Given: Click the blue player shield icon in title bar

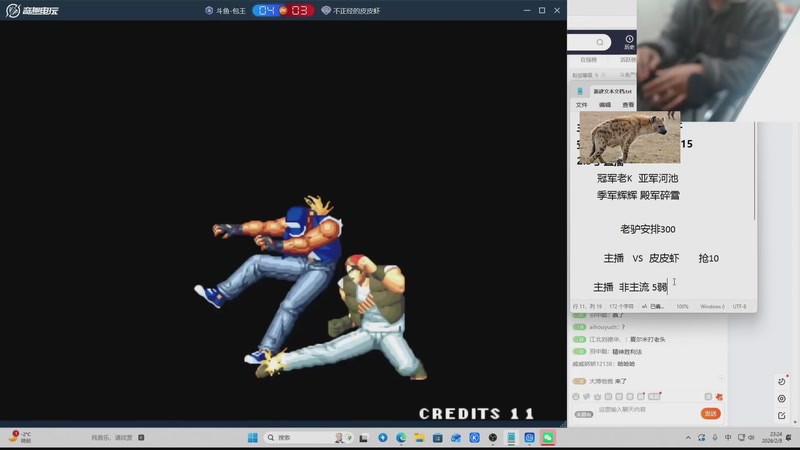Looking at the screenshot, I should [209, 10].
